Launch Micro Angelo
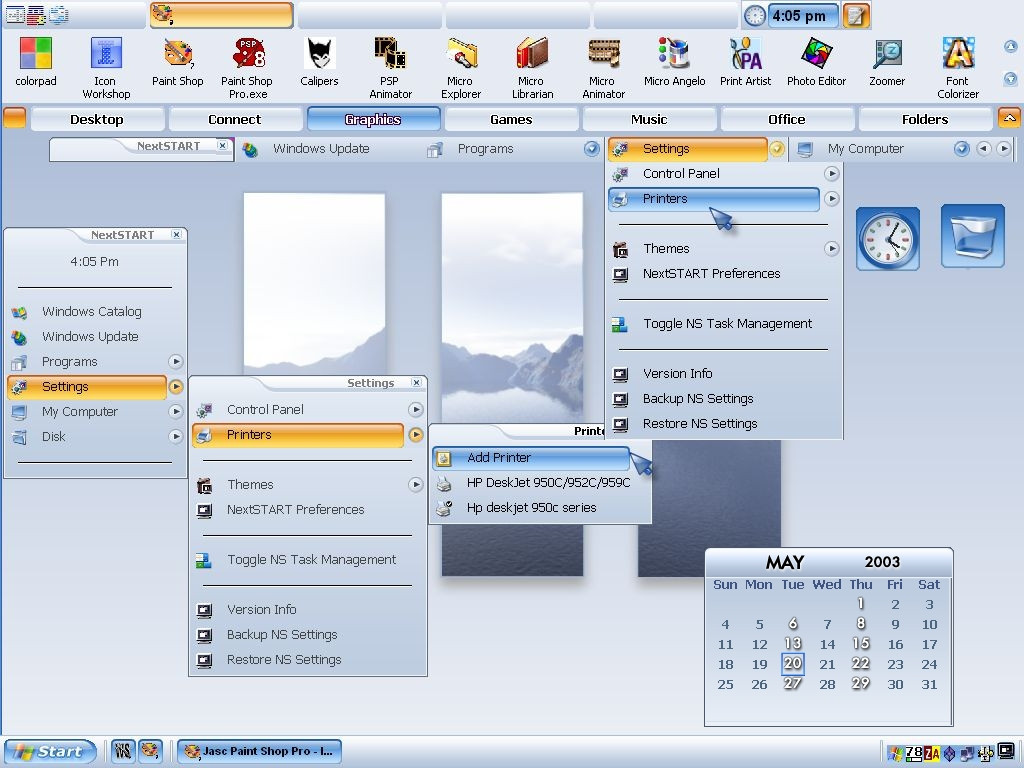The height and width of the screenshot is (768, 1024). 675,63
